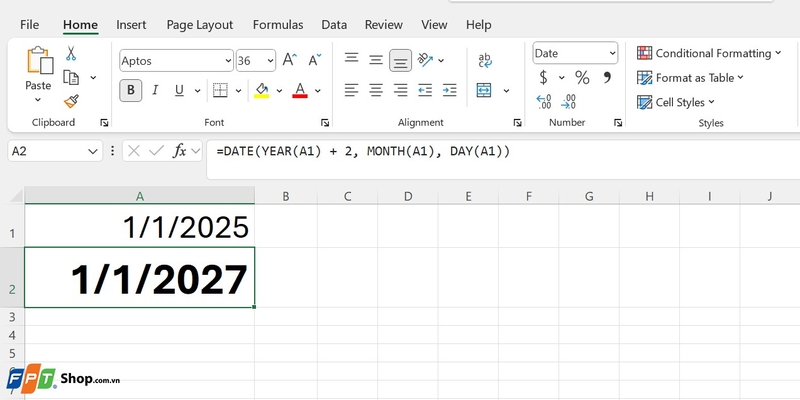Open Alignment settings dialog launcher

coord(517,122)
